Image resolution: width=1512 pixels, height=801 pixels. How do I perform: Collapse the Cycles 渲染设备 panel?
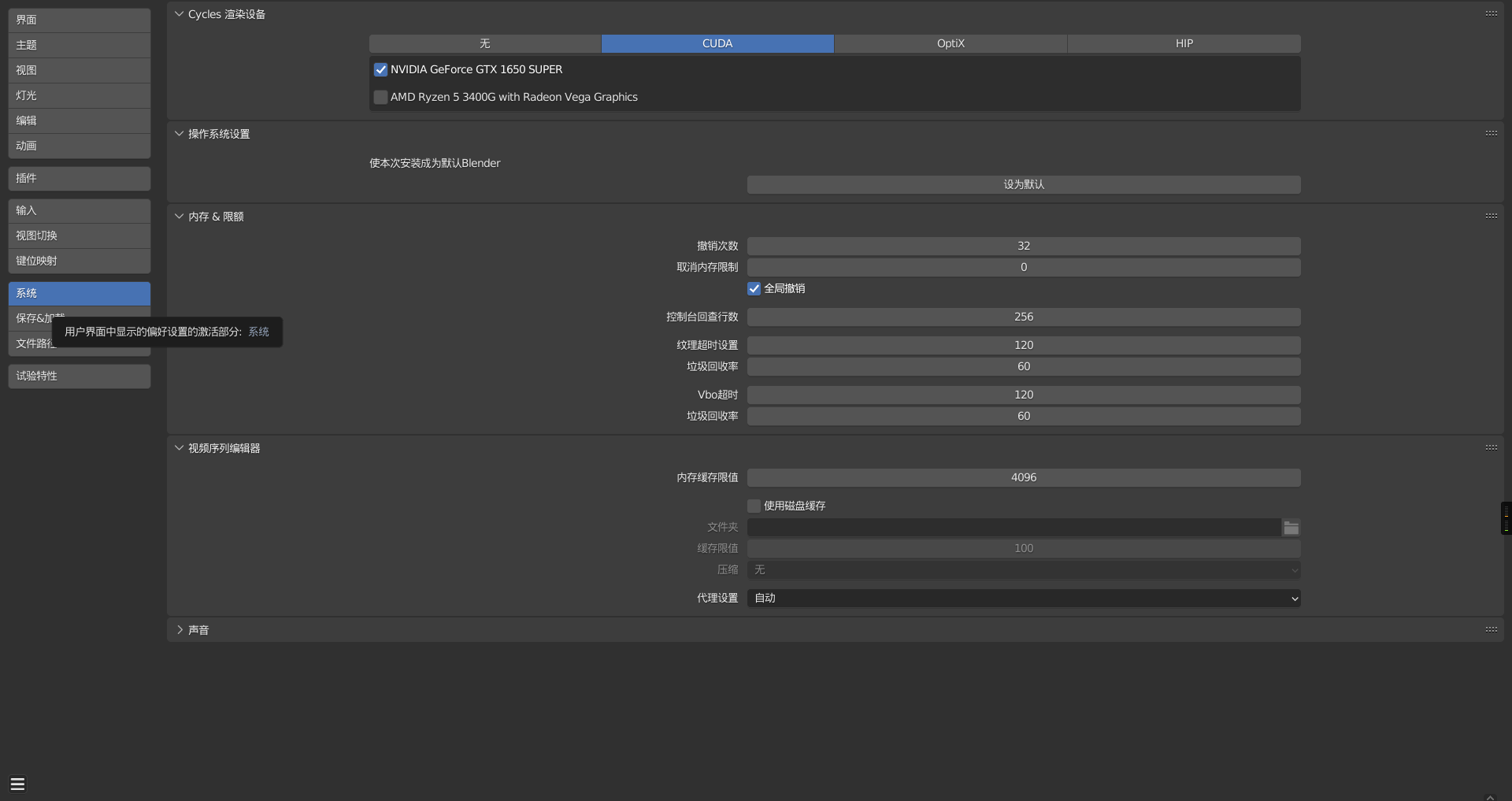pos(179,14)
